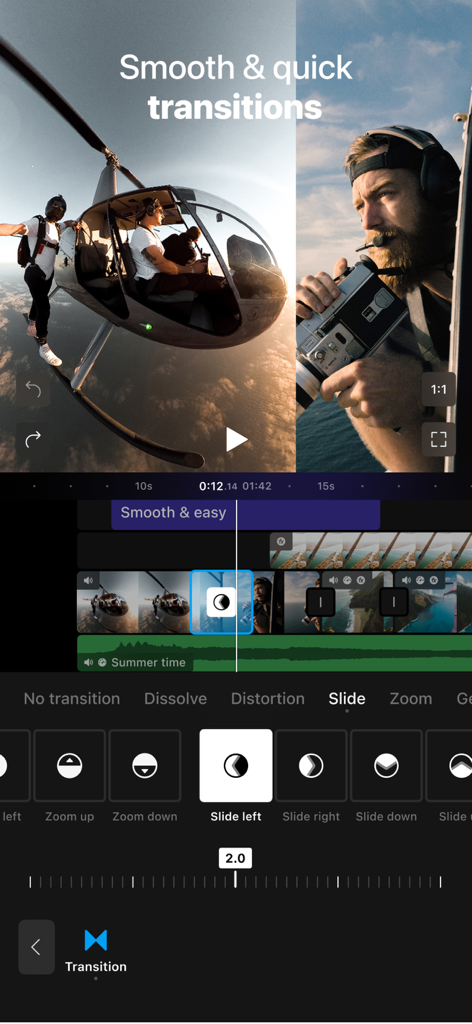Tap the 01:42 total duration text

(x=257, y=486)
